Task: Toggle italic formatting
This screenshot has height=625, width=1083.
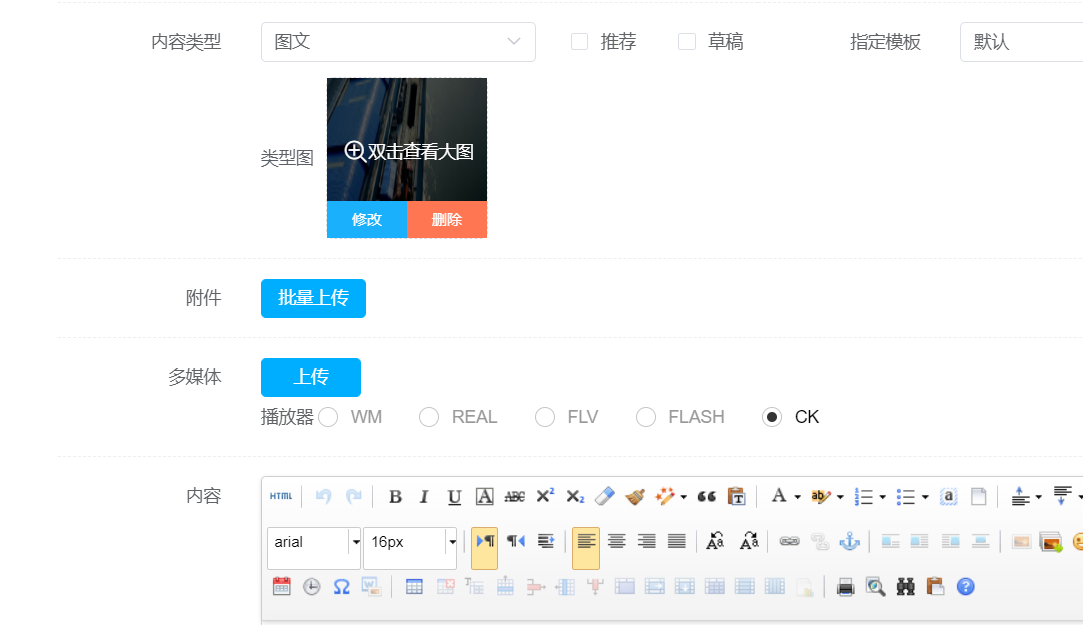Action: 424,497
